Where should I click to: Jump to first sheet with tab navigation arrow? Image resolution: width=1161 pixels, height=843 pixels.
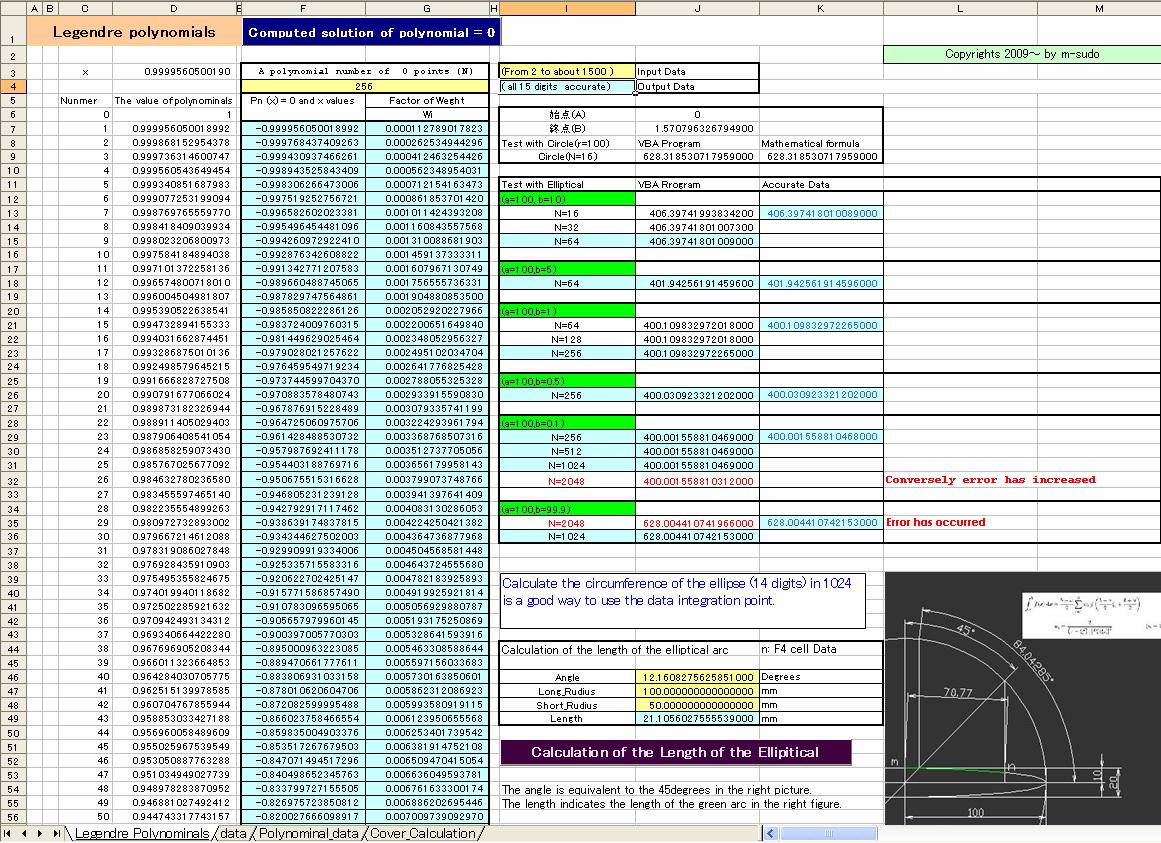tap(7, 833)
